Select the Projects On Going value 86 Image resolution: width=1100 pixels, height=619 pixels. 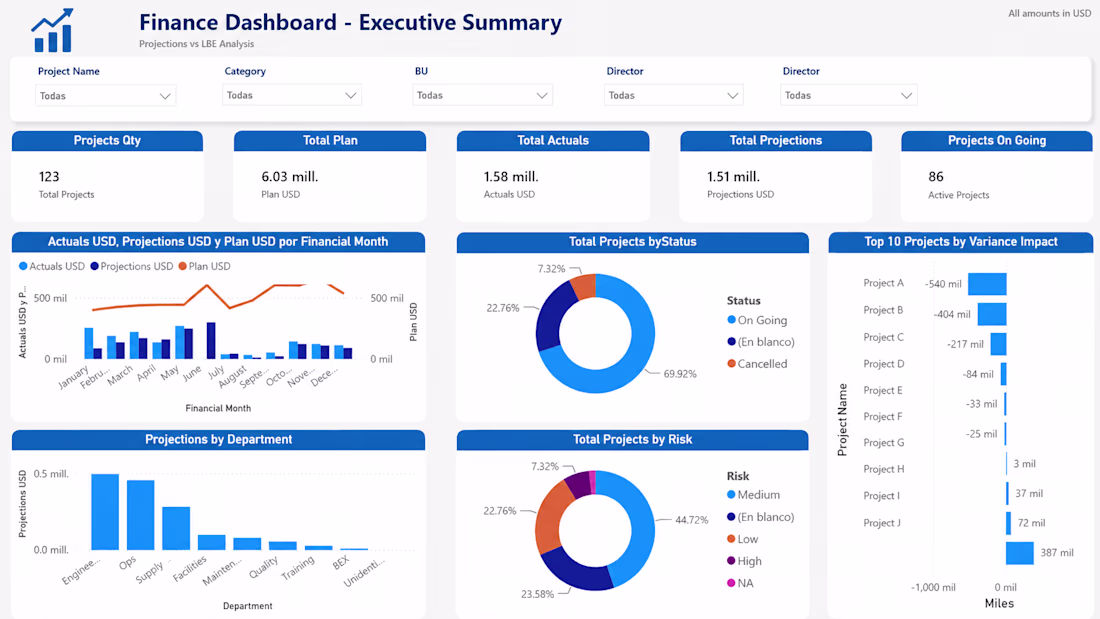[936, 176]
